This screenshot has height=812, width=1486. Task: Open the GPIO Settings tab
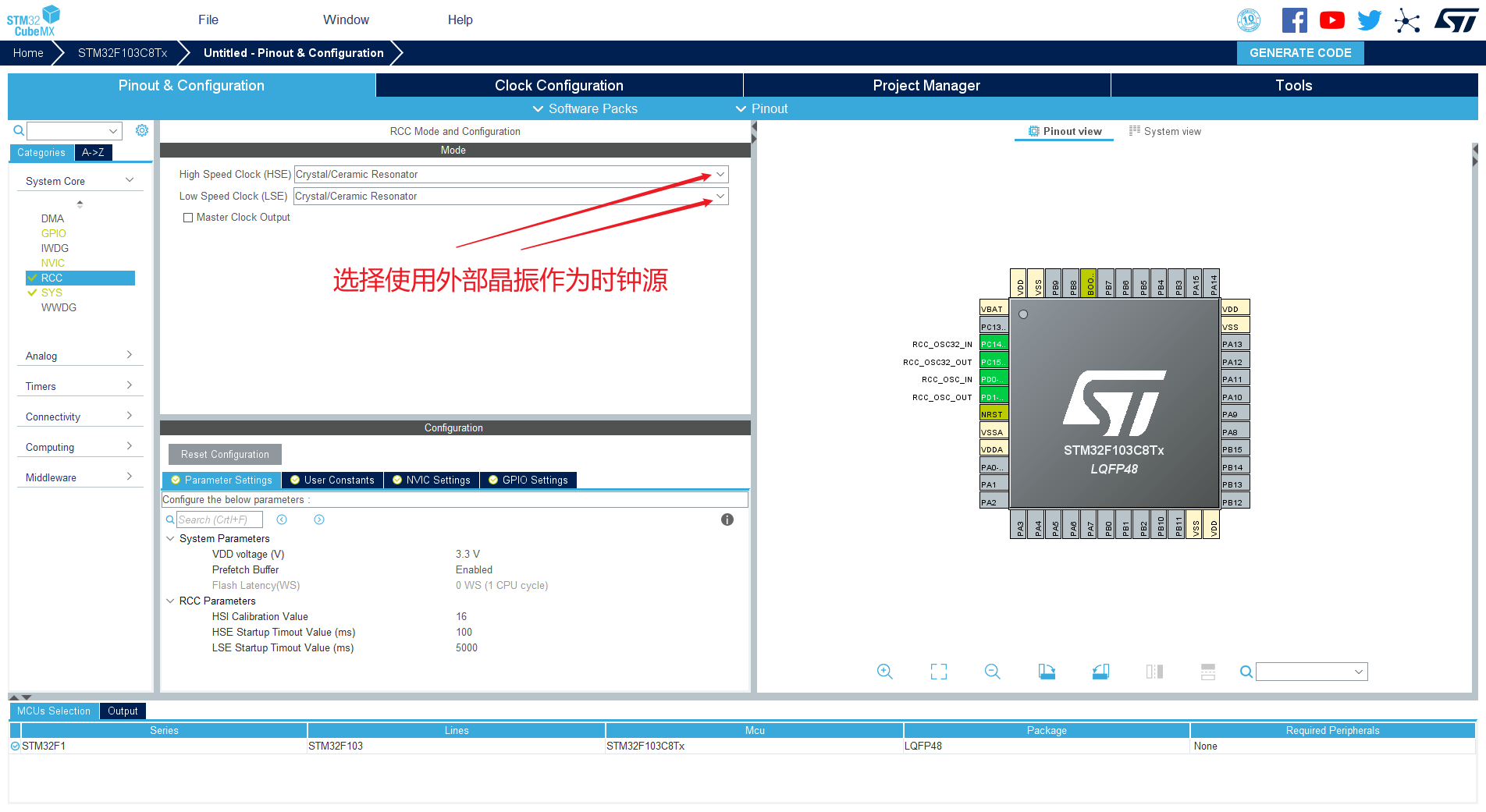[x=528, y=480]
